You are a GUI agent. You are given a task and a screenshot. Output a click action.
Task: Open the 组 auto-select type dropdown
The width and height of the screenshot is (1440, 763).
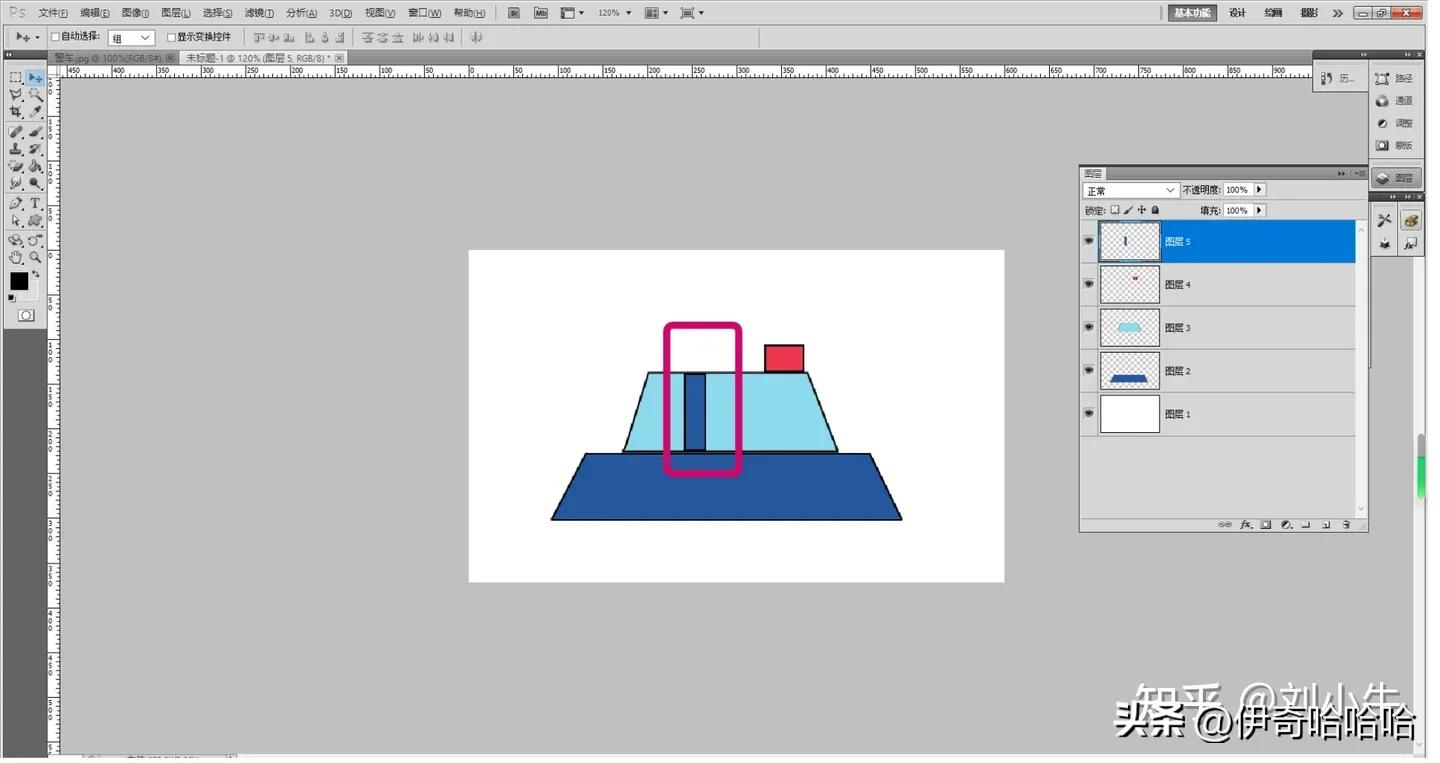pyautogui.click(x=131, y=38)
